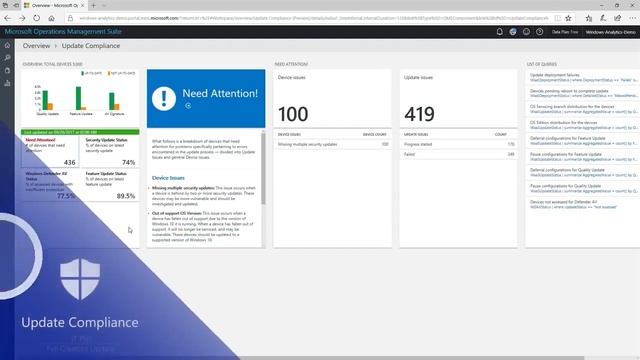Open the browser home page icon

pyautogui.click(x=51, y=18)
